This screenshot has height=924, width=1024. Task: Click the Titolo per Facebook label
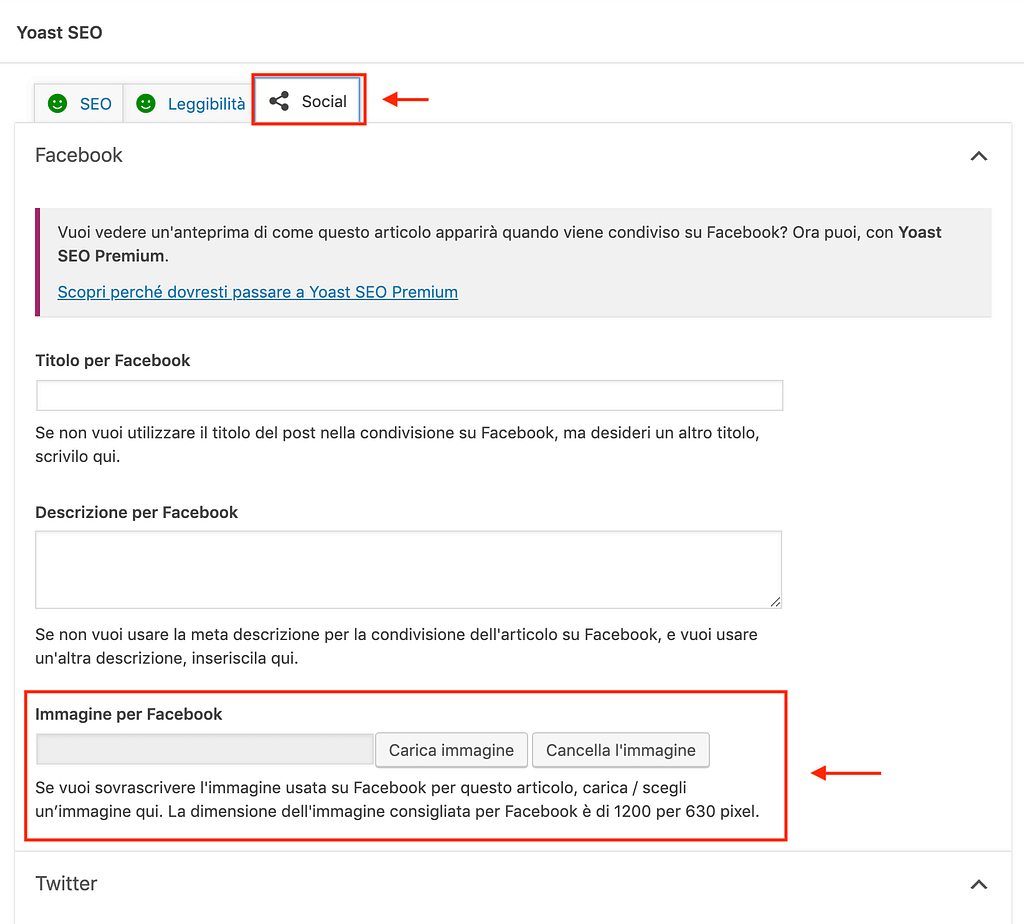pos(112,360)
